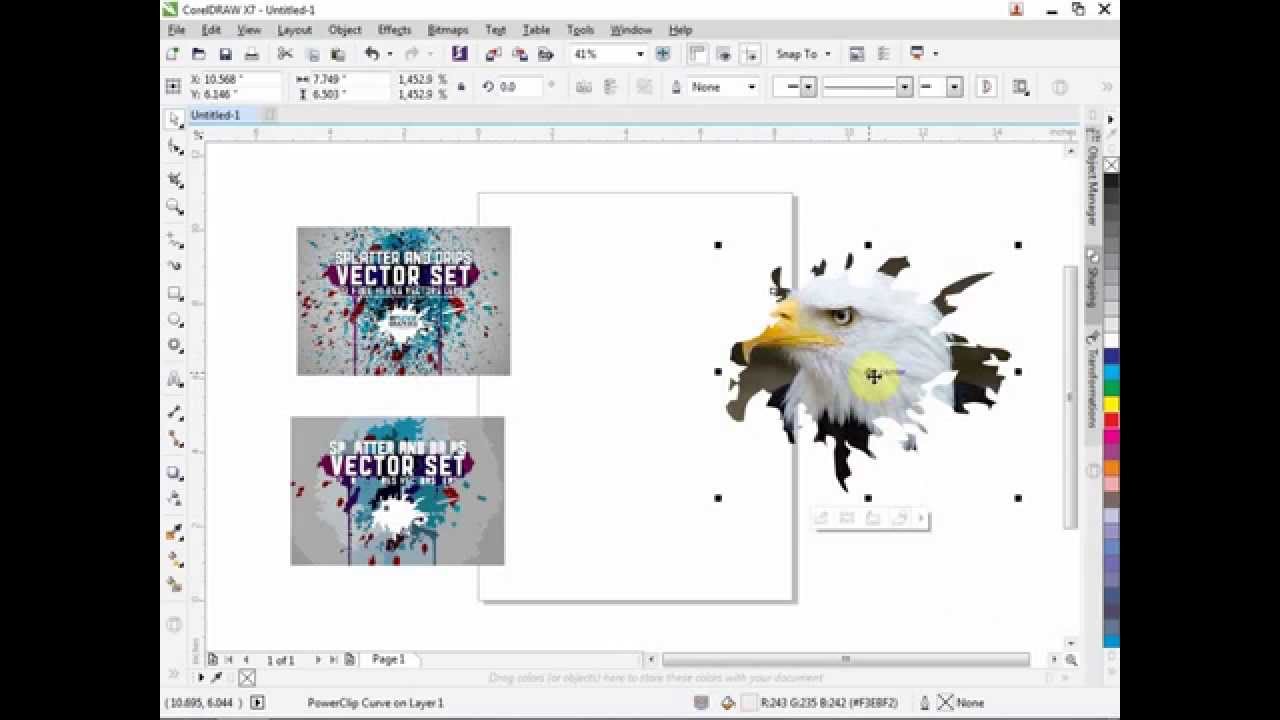
Task: Click the Export toolbar icon
Action: pyautogui.click(x=520, y=54)
